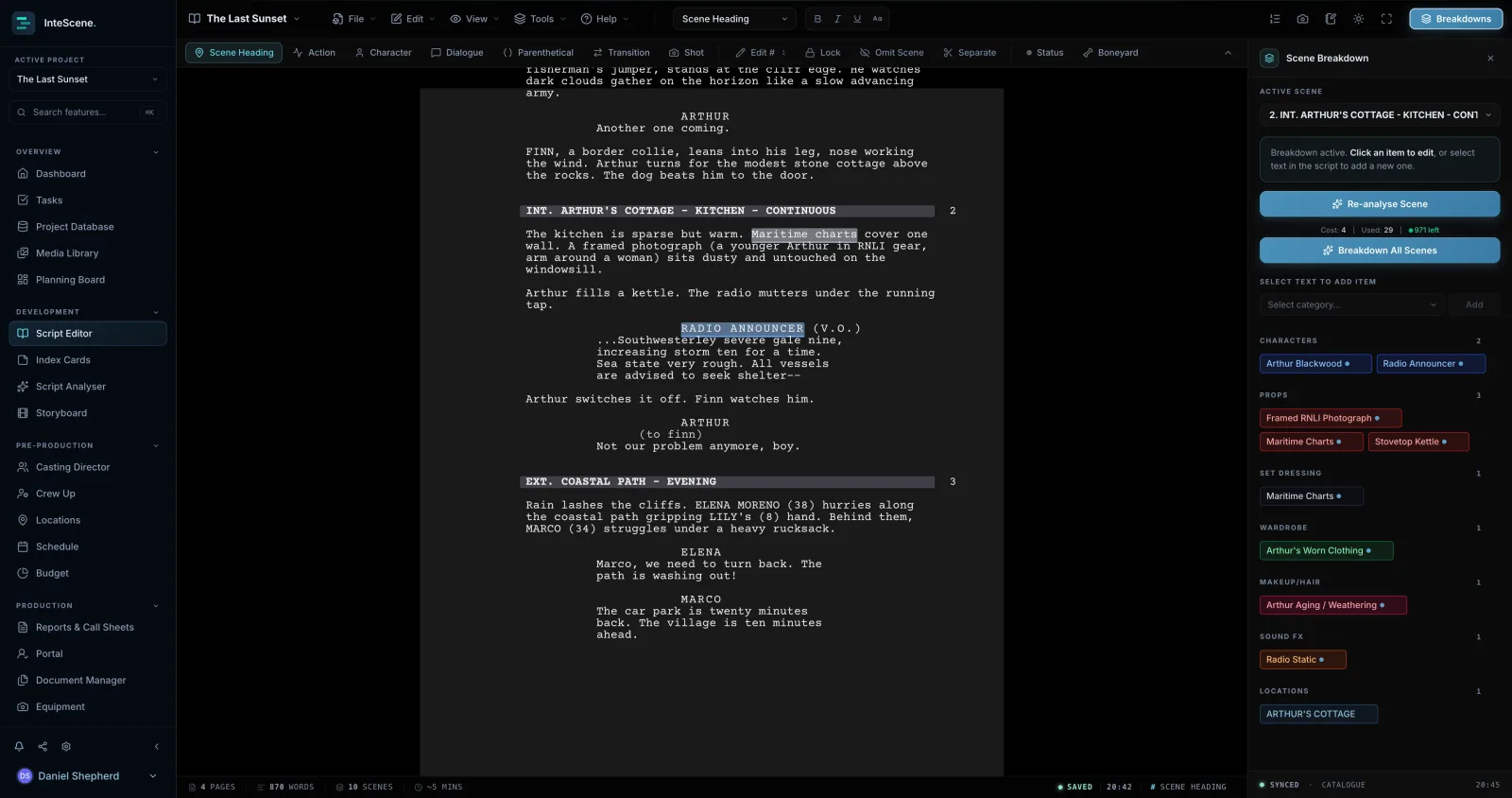This screenshot has width=1512, height=798.
Task: Open the Help menu
Action: pos(604,19)
